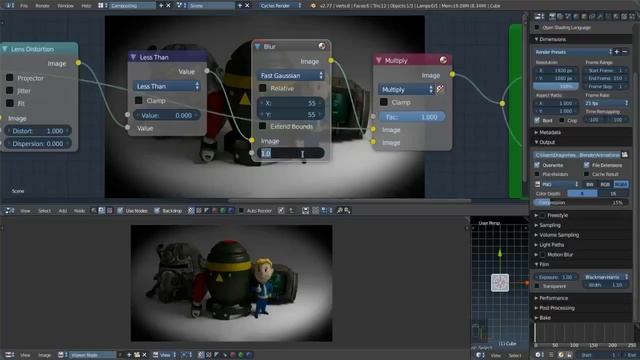Open the Compositing screen layout selector
Screen dimensions: 640x360
tap(132, 6)
